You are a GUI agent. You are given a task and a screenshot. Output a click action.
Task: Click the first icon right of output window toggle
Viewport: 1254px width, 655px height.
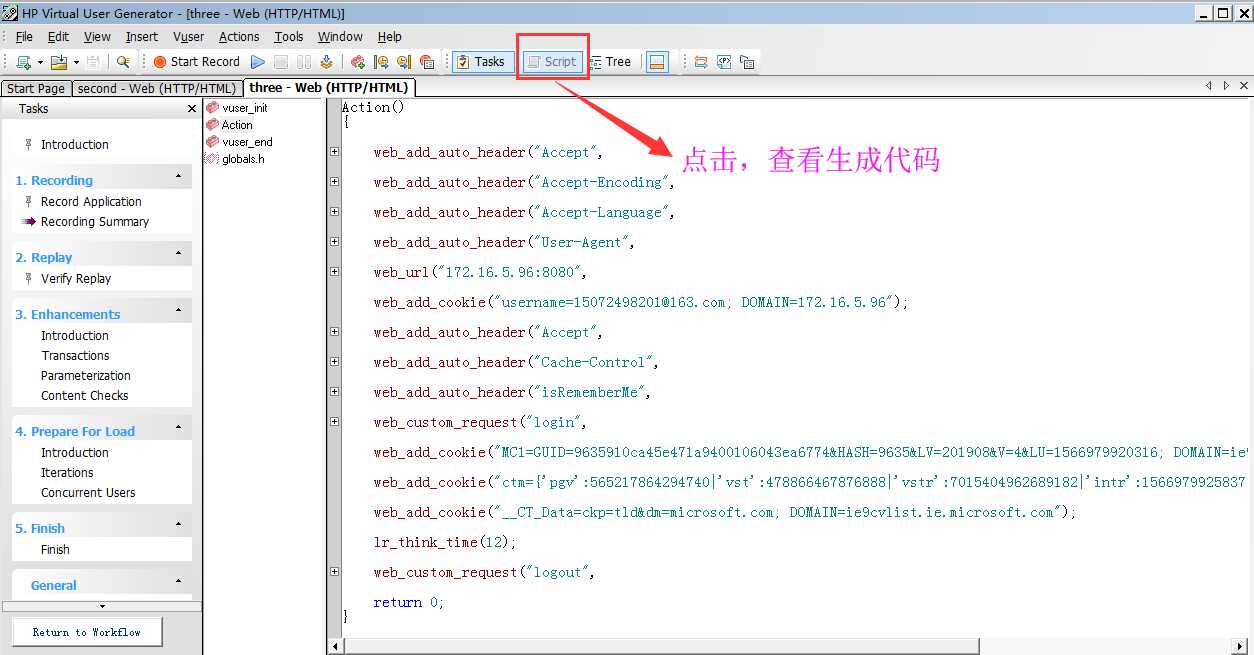[701, 62]
